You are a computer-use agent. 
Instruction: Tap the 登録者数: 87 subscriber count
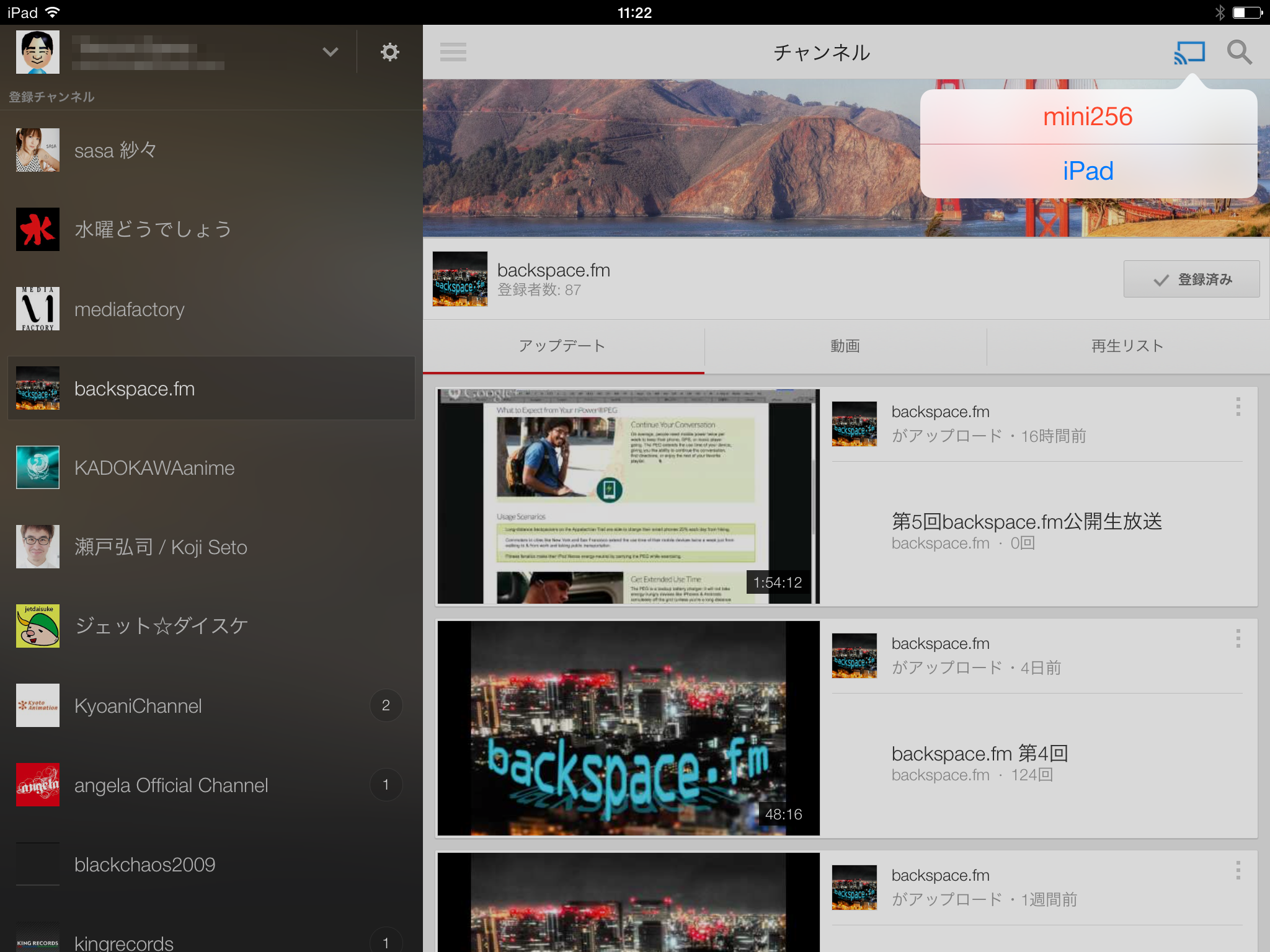(x=540, y=290)
